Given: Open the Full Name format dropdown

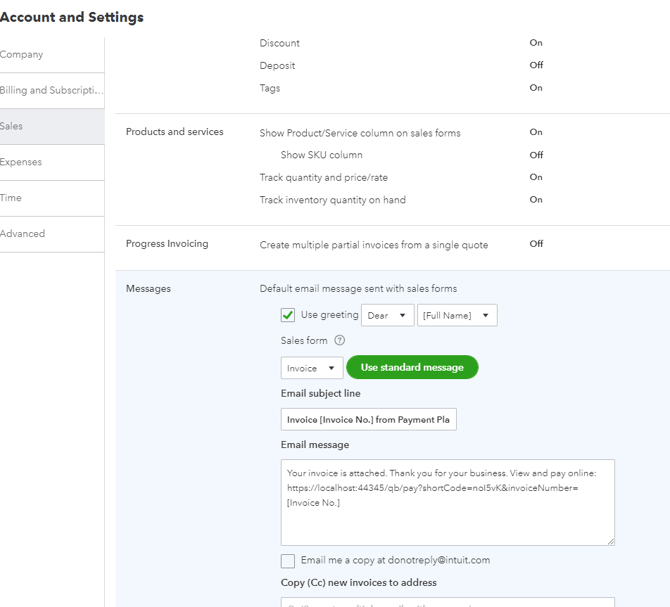Looking at the screenshot, I should (457, 315).
